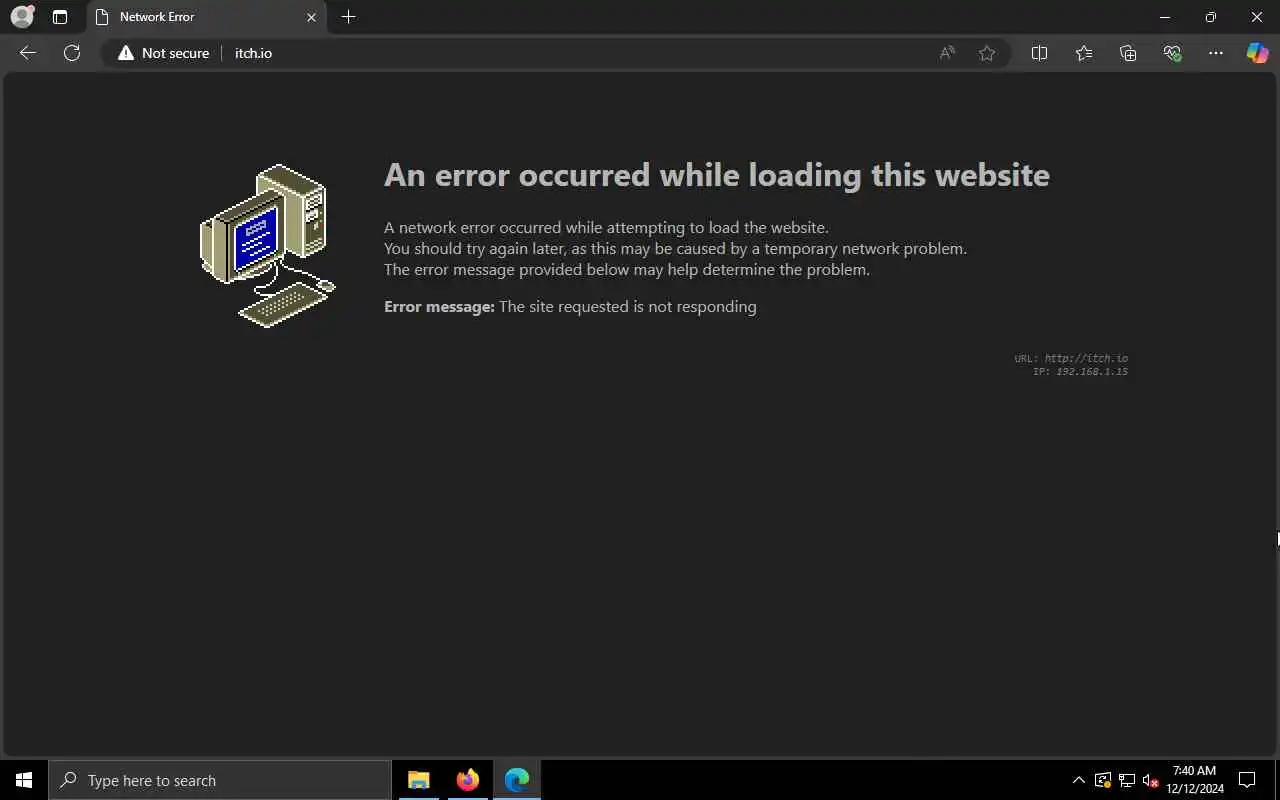The height and width of the screenshot is (800, 1280).
Task: Toggle the Tab actions menu icon
Action: click(x=60, y=17)
